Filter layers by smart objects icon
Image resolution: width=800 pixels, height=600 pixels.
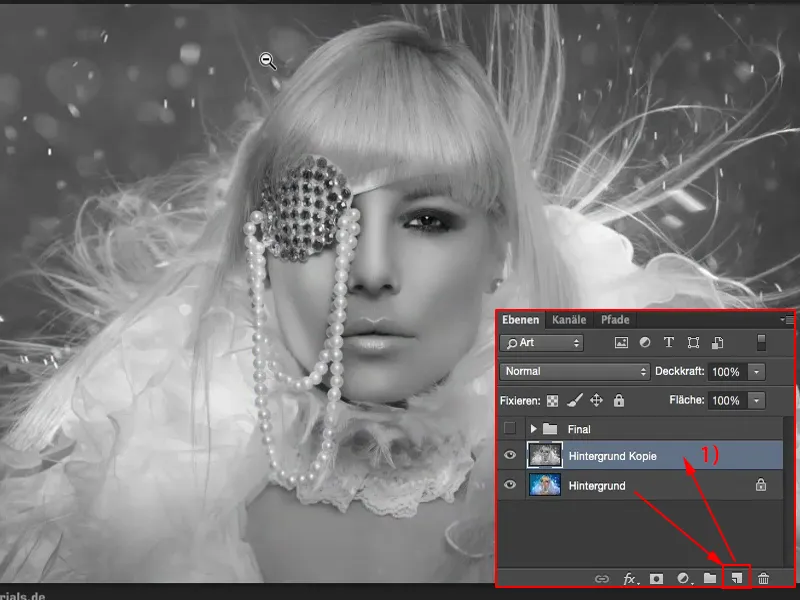pyautogui.click(x=717, y=343)
